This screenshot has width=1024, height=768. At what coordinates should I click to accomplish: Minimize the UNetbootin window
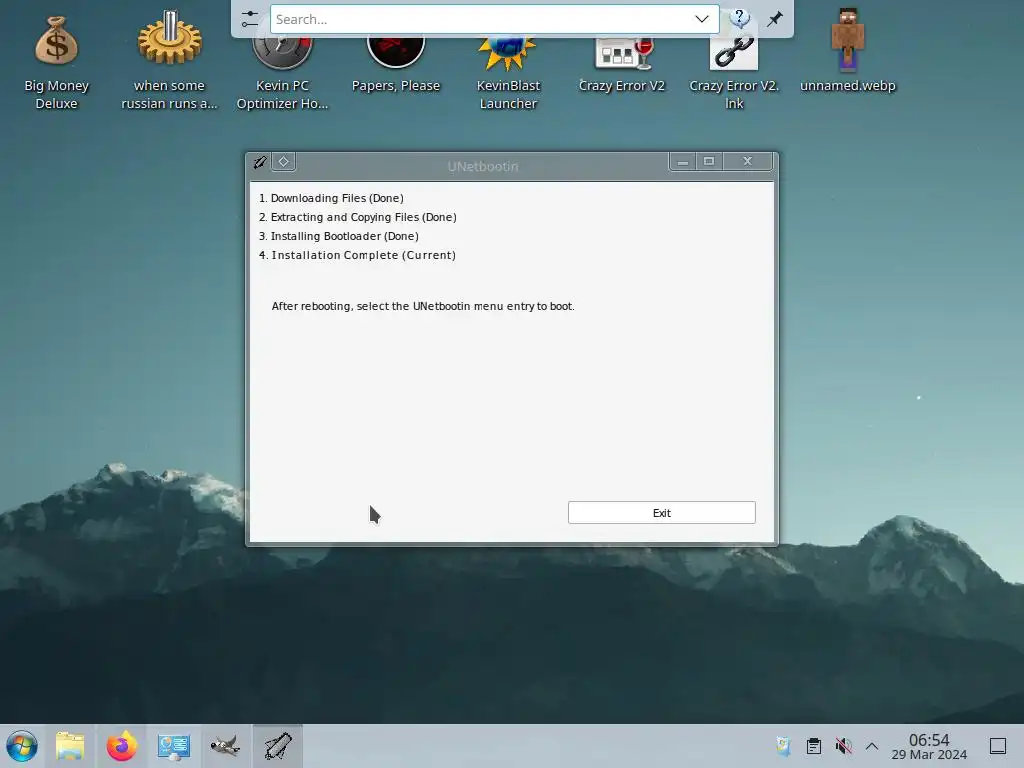point(682,161)
